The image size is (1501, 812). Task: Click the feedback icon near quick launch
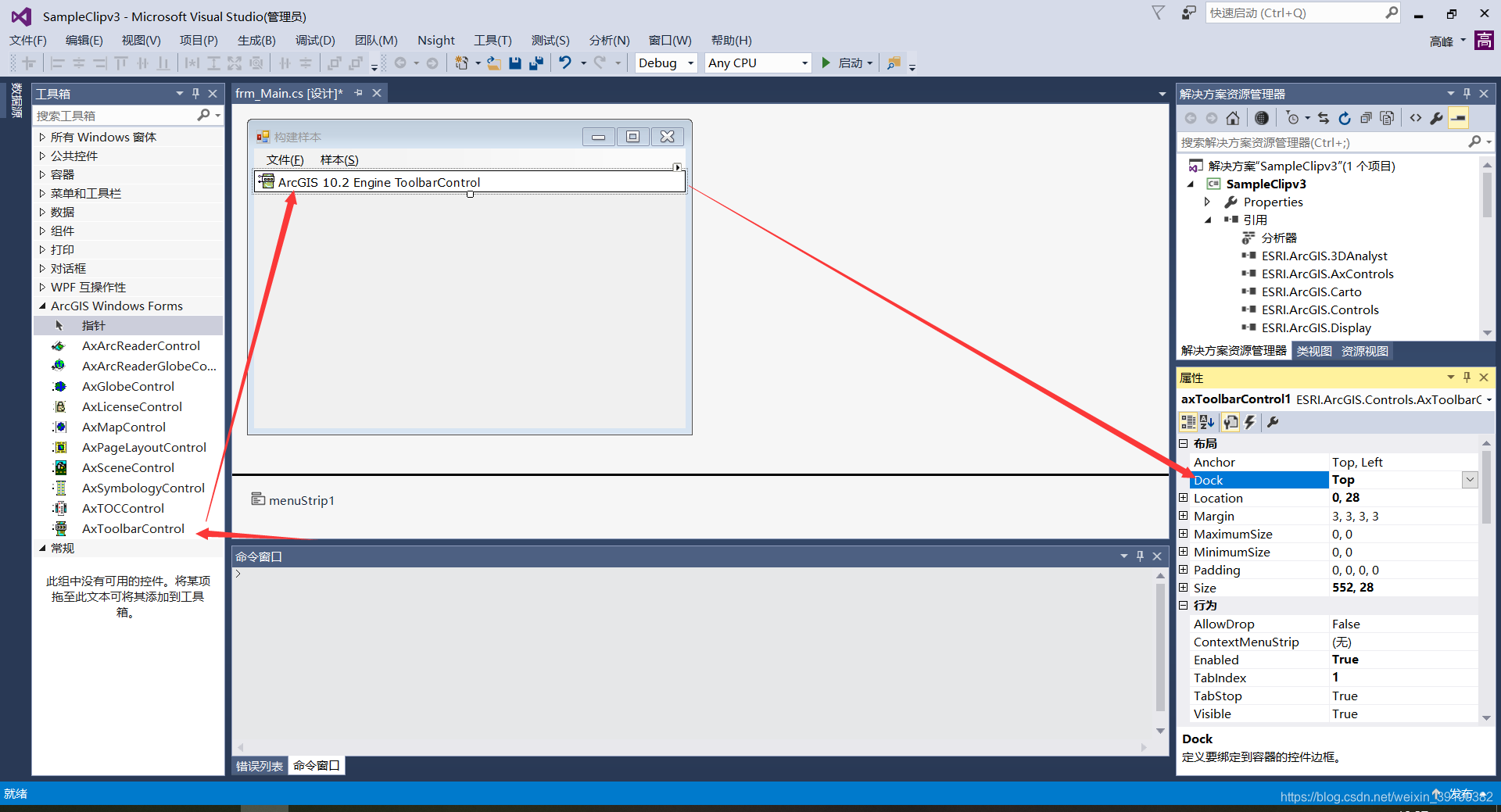click(x=1188, y=13)
